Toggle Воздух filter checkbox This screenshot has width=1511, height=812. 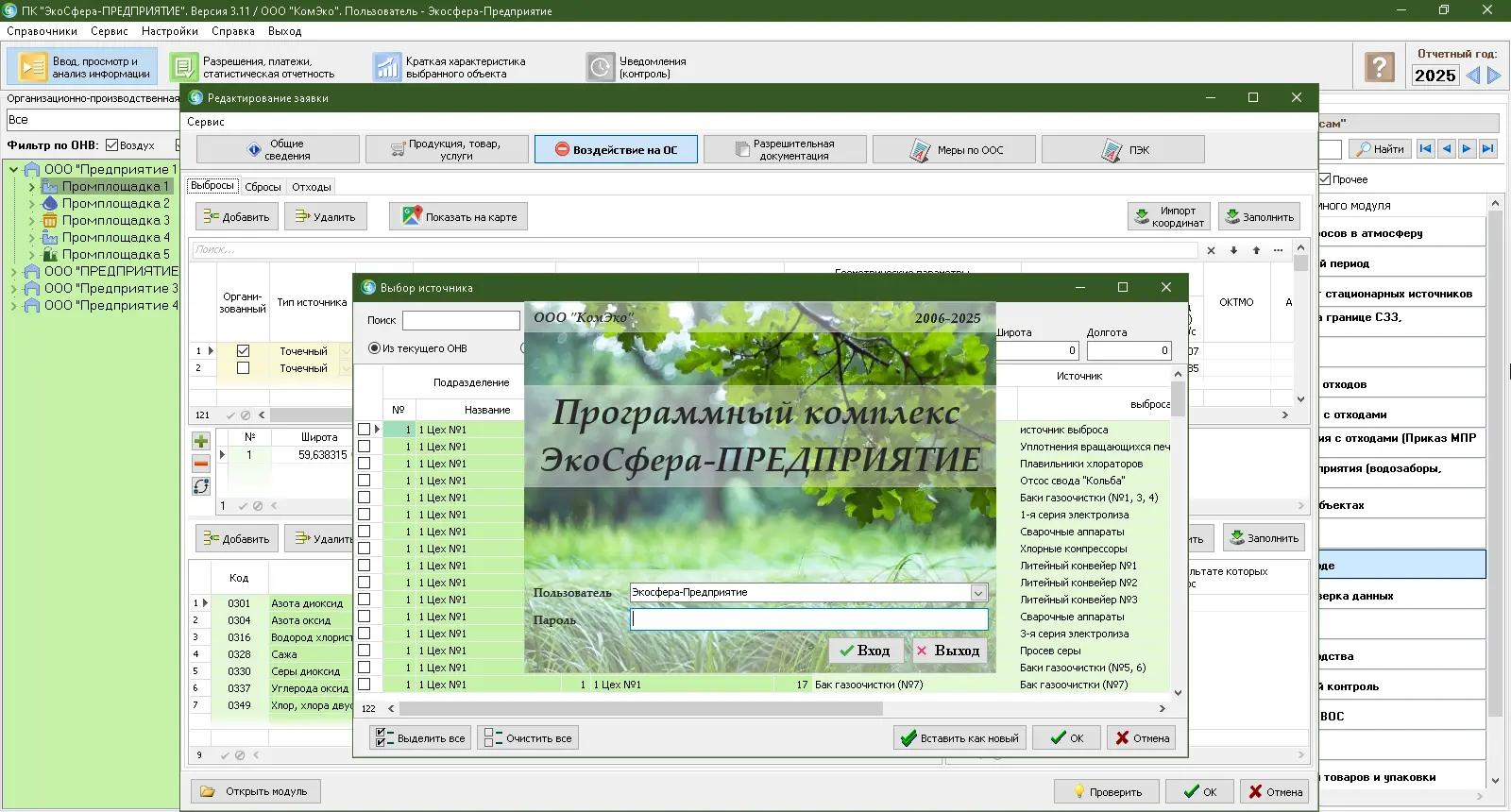(x=112, y=145)
